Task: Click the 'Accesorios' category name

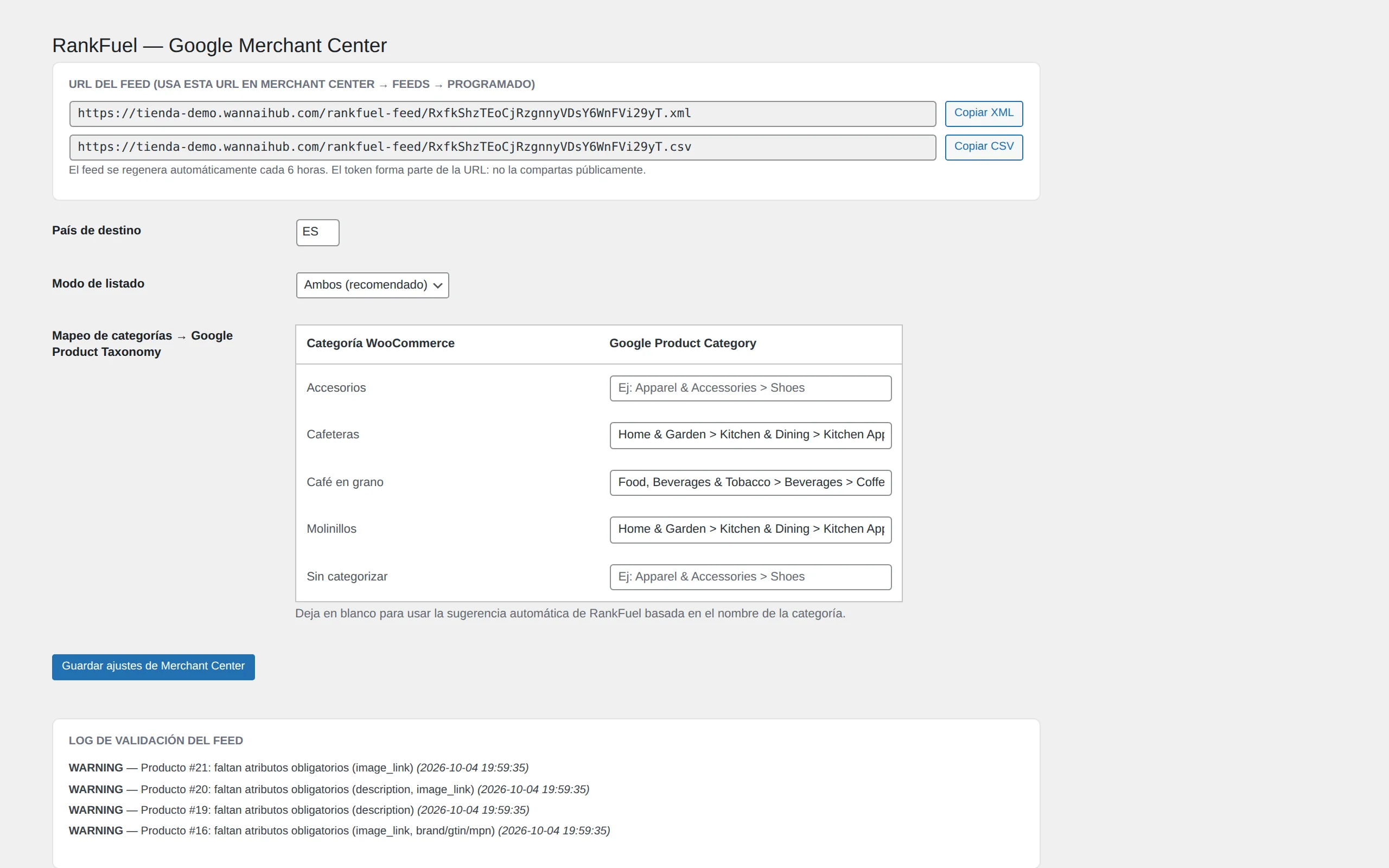Action: 336,387
